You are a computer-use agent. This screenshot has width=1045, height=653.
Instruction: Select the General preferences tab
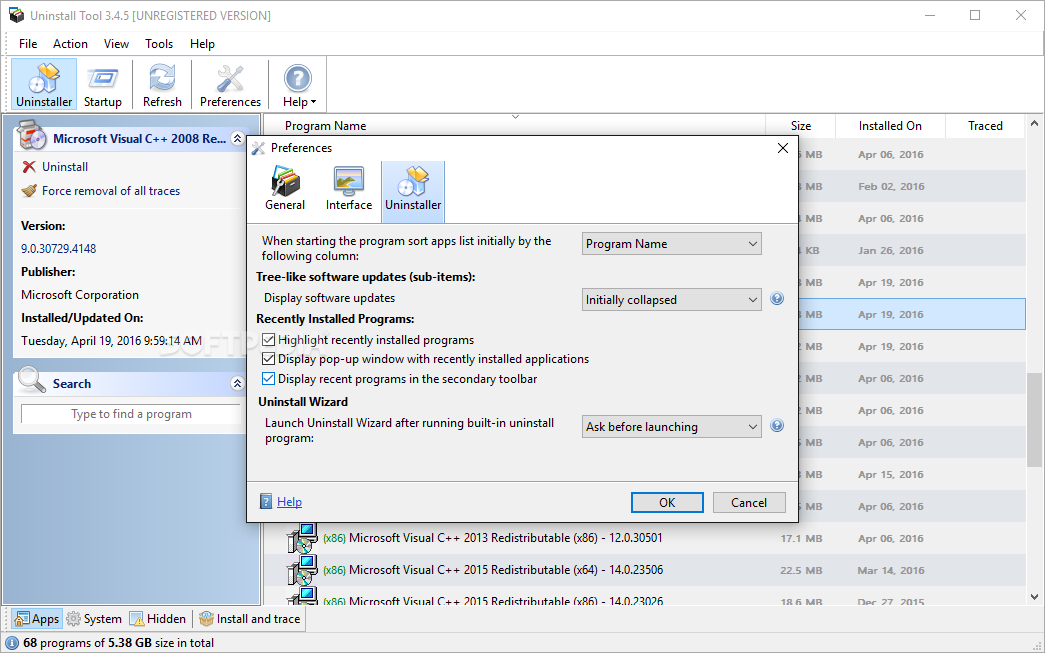click(285, 189)
